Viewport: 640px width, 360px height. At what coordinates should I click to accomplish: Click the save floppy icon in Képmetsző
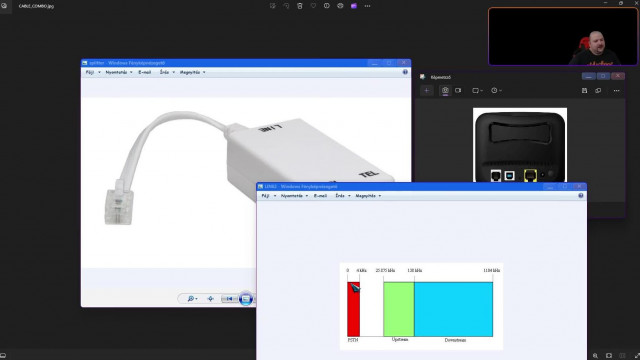coord(584,91)
